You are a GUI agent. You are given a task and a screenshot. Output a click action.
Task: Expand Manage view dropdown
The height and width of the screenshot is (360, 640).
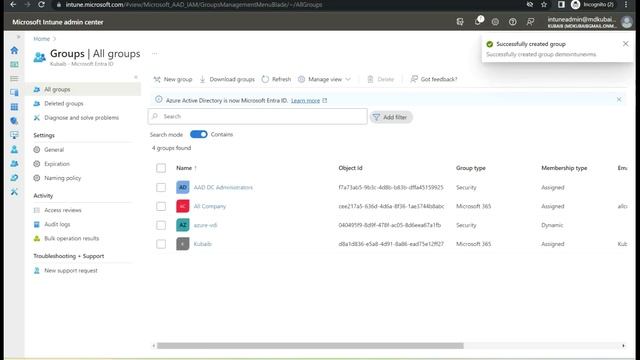click(324, 79)
